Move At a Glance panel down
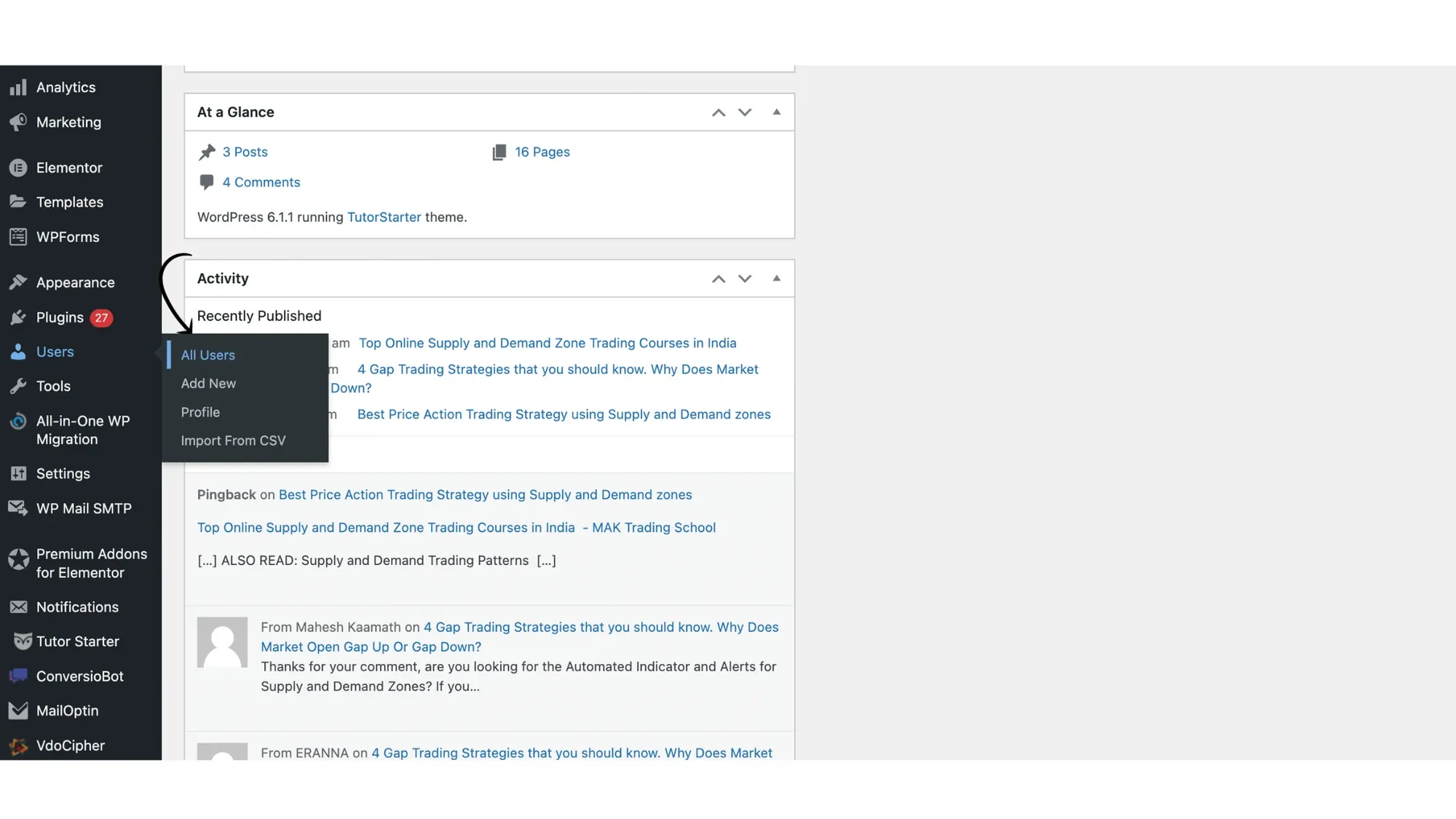Screen dimensions: 1456x819 744,112
